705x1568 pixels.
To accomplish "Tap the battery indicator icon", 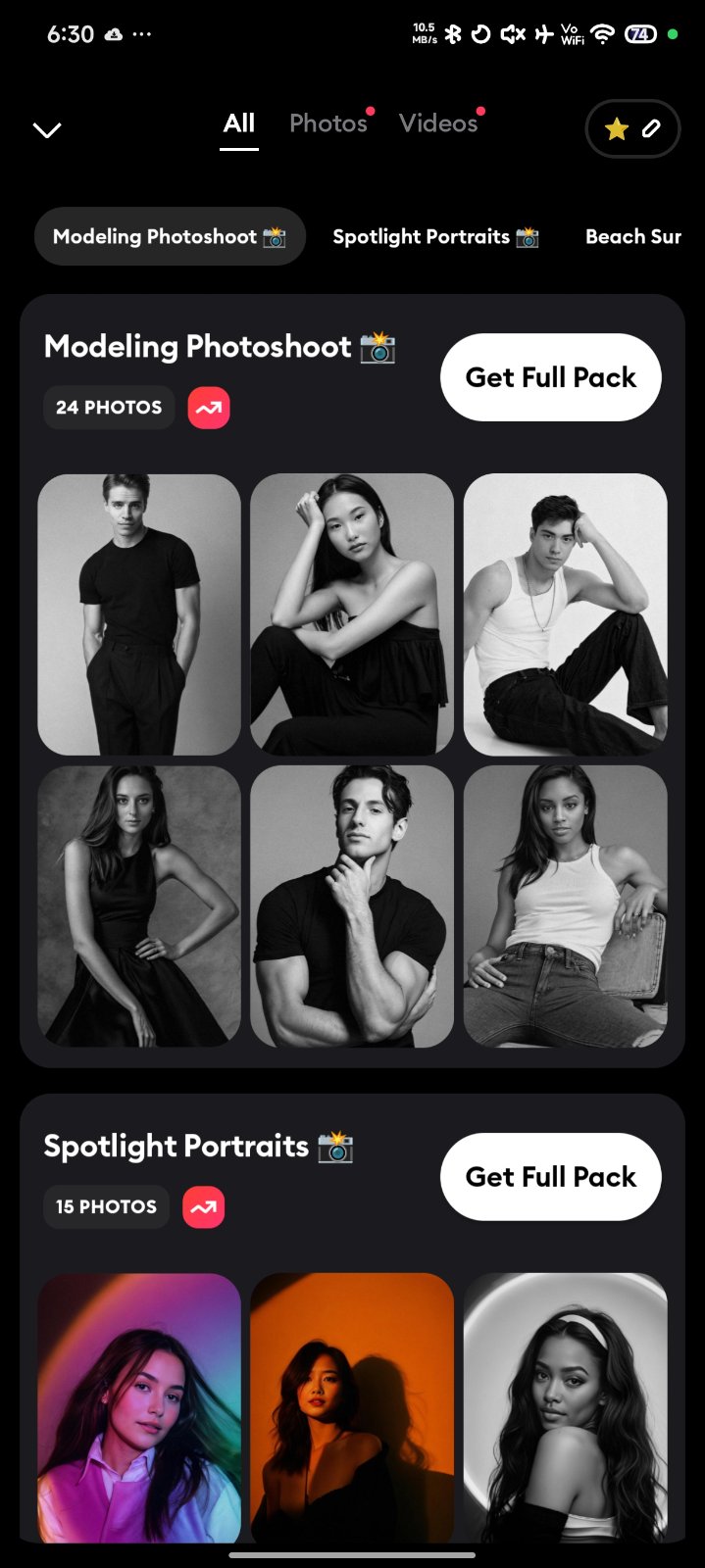I will [639, 34].
